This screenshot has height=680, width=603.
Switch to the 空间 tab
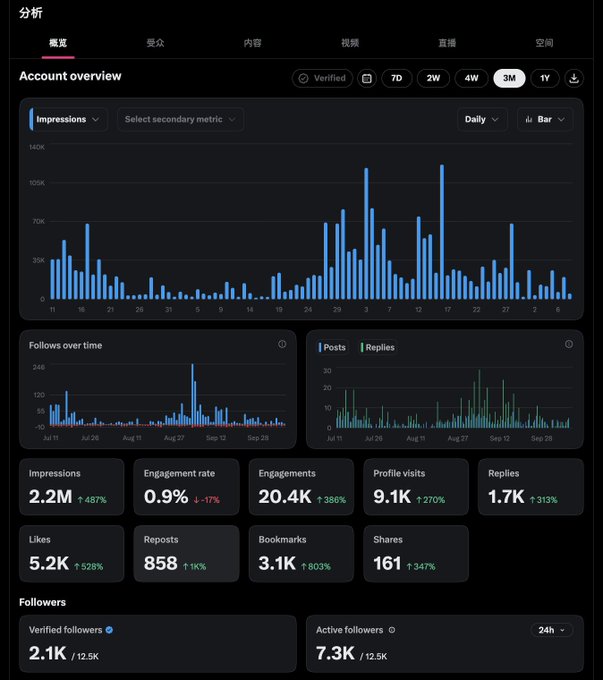544,43
